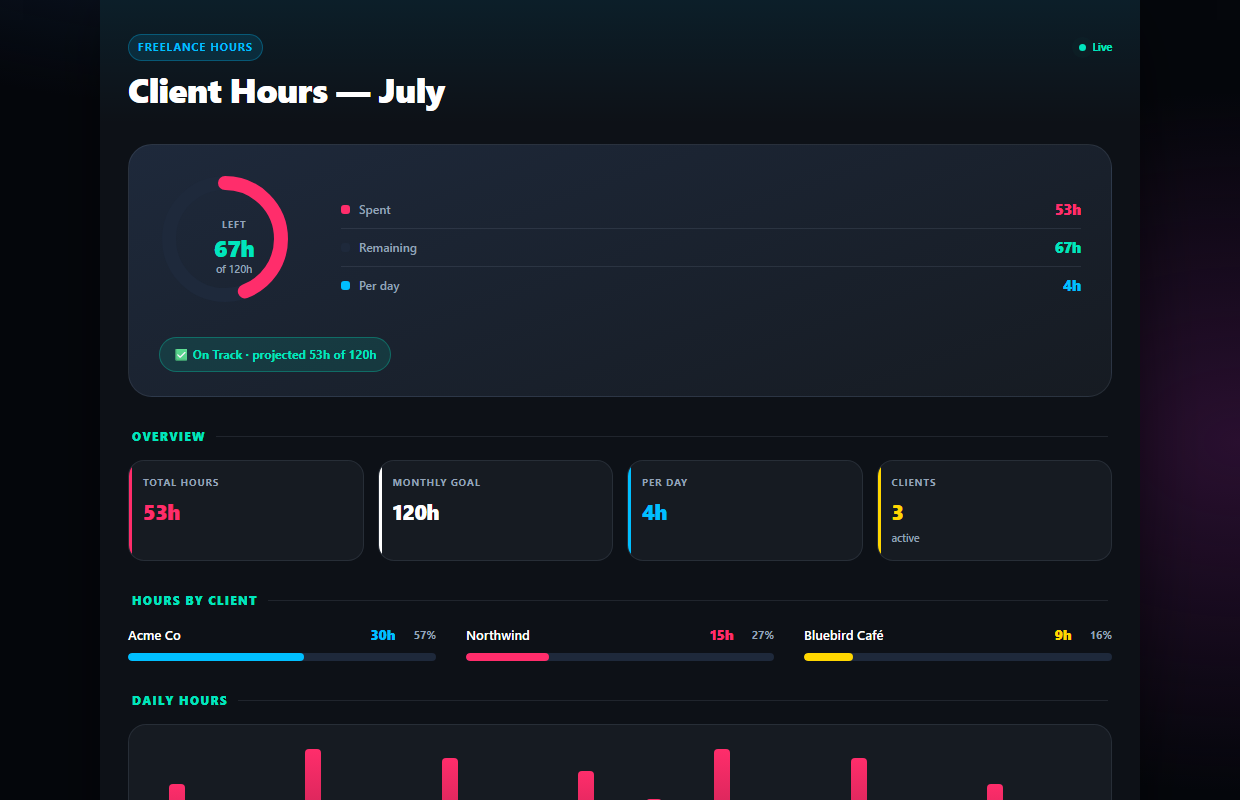Viewport: 1240px width, 800px height.
Task: Open the TOTAL HOURS card
Action: click(246, 510)
